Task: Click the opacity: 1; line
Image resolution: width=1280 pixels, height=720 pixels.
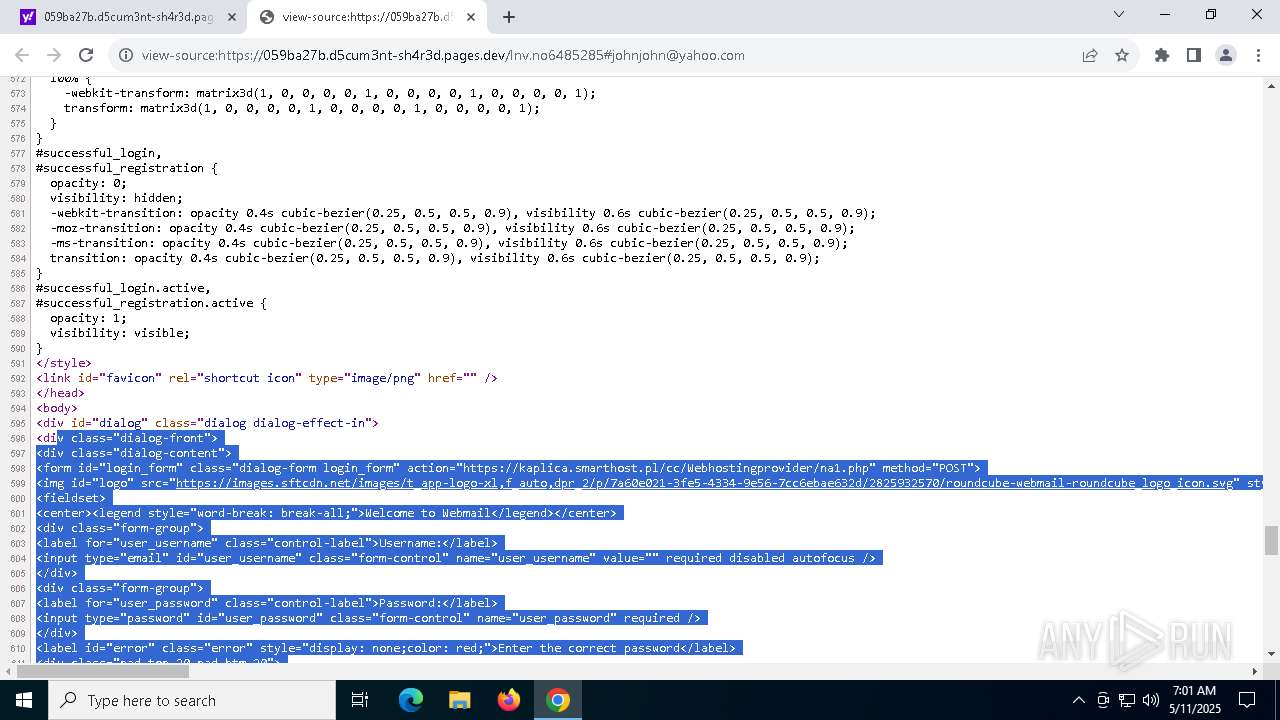Action: [x=89, y=318]
